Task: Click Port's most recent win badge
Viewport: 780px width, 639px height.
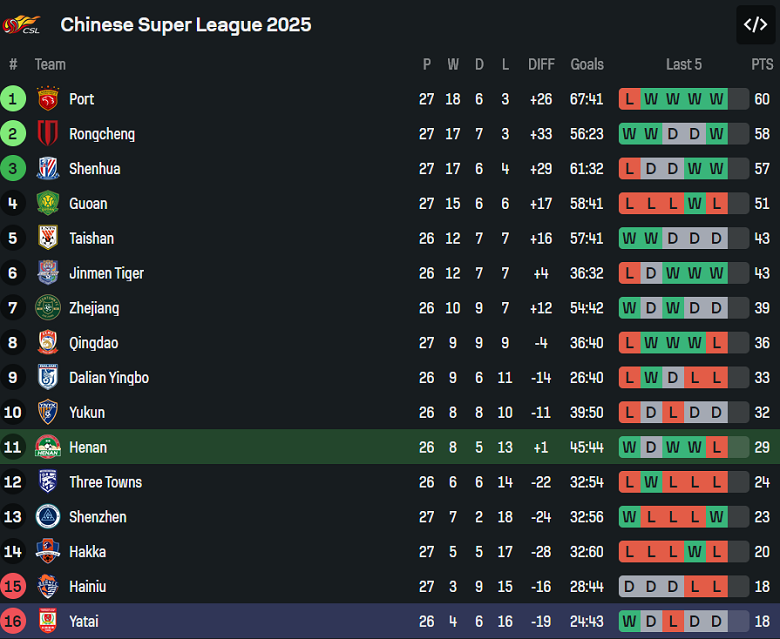Action: pyautogui.click(x=716, y=99)
